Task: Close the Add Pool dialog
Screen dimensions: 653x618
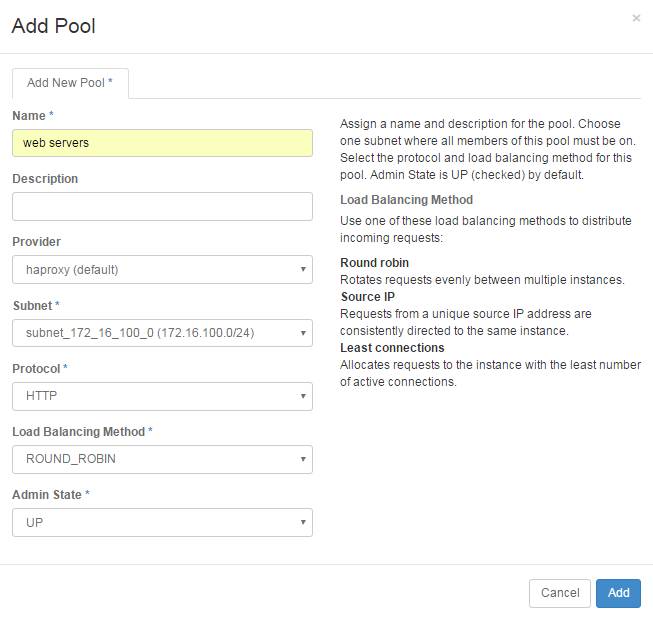Action: [636, 18]
